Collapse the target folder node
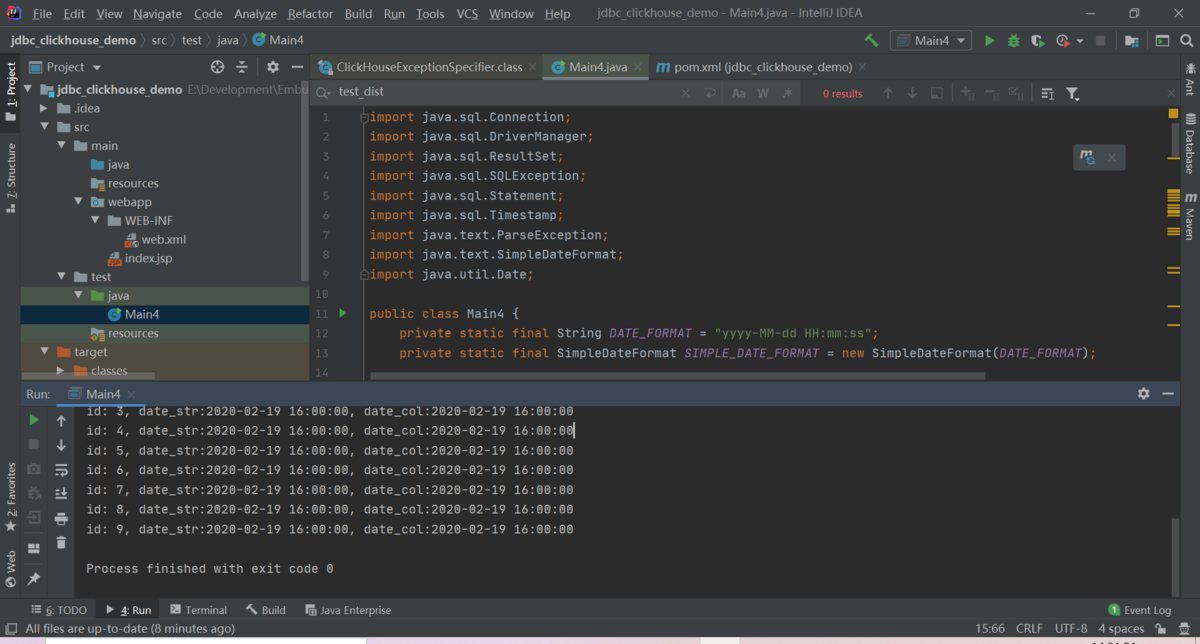Screen dimensions: 1200x644 coord(44,352)
